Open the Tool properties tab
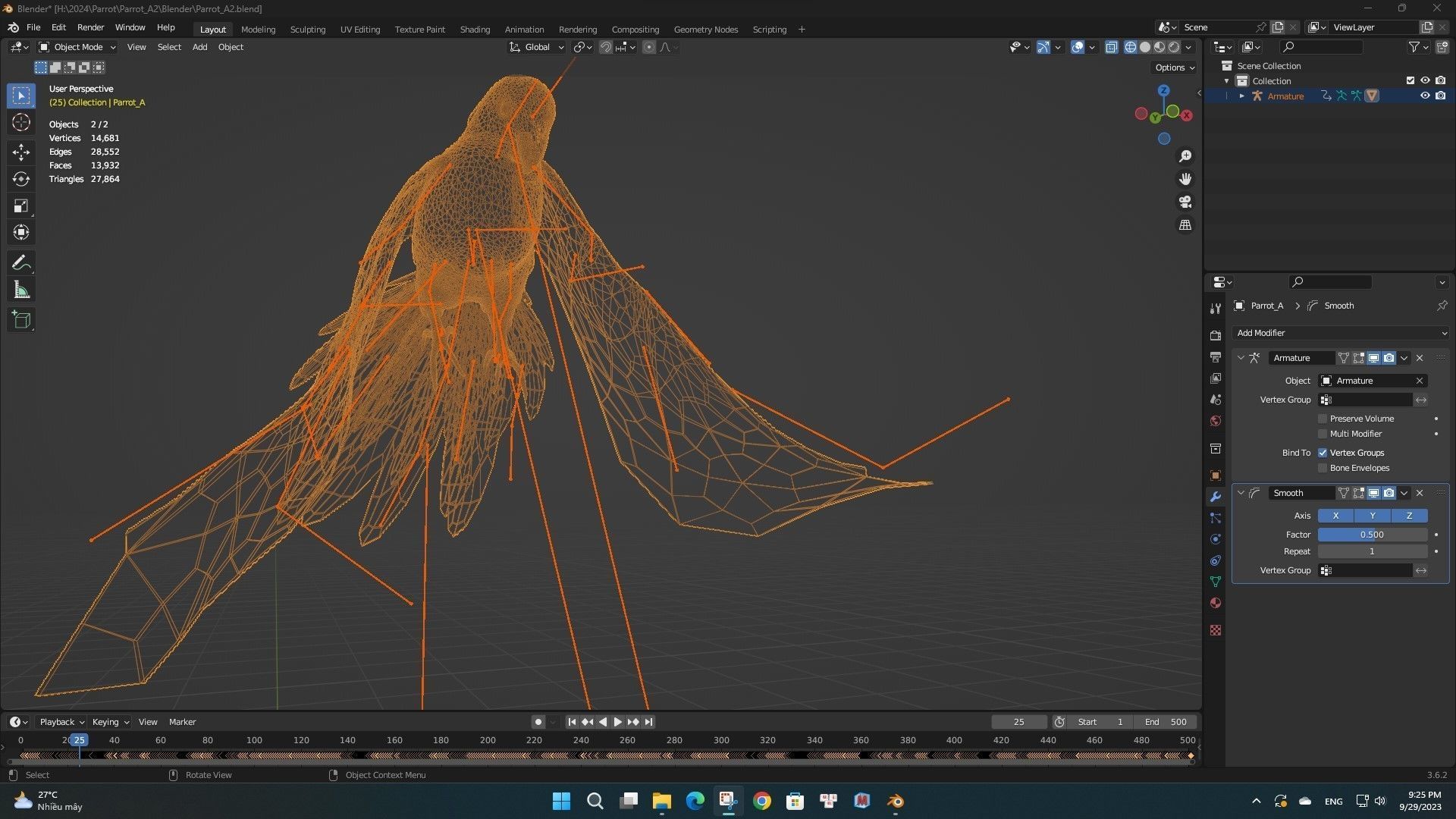The image size is (1456, 819). coord(1216,308)
